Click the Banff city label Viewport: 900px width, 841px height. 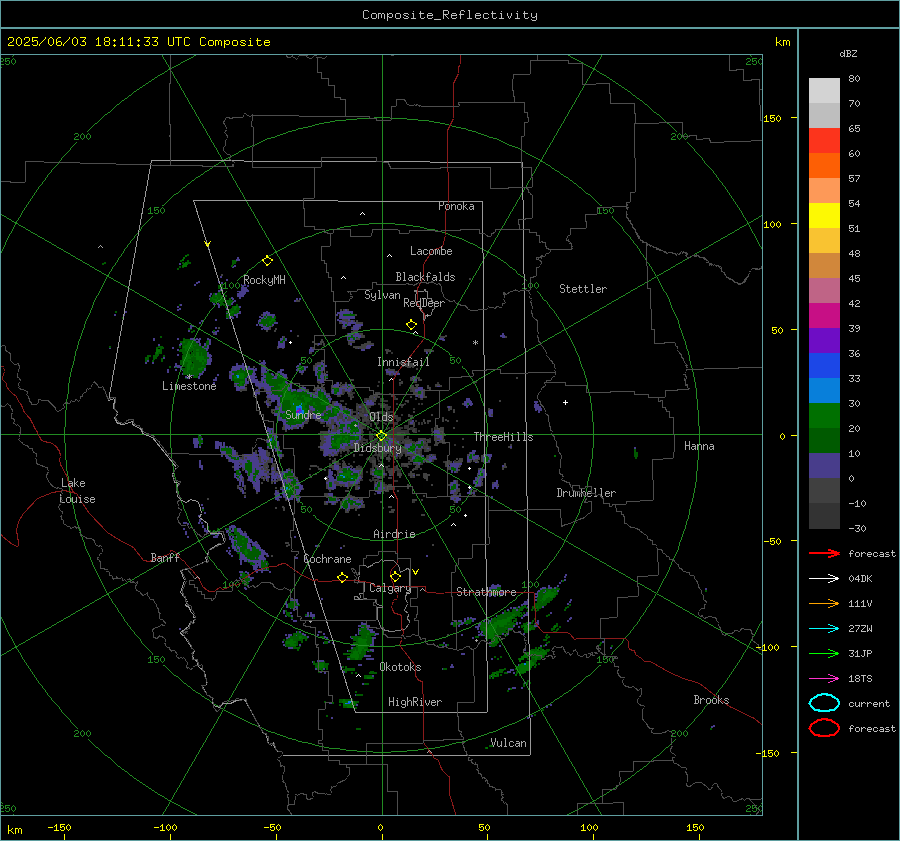click(x=165, y=557)
